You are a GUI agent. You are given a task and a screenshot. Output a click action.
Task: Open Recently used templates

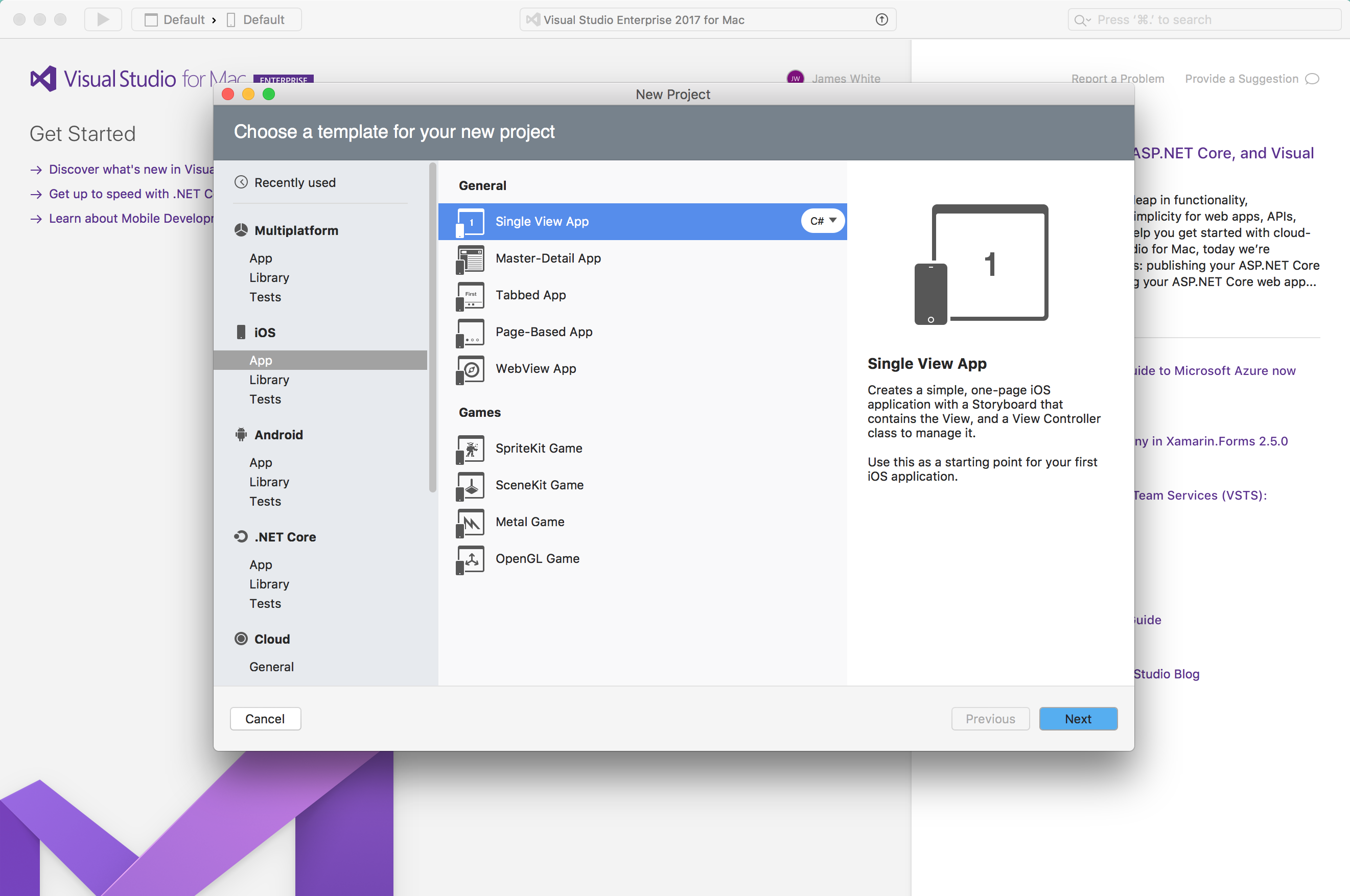click(x=294, y=182)
